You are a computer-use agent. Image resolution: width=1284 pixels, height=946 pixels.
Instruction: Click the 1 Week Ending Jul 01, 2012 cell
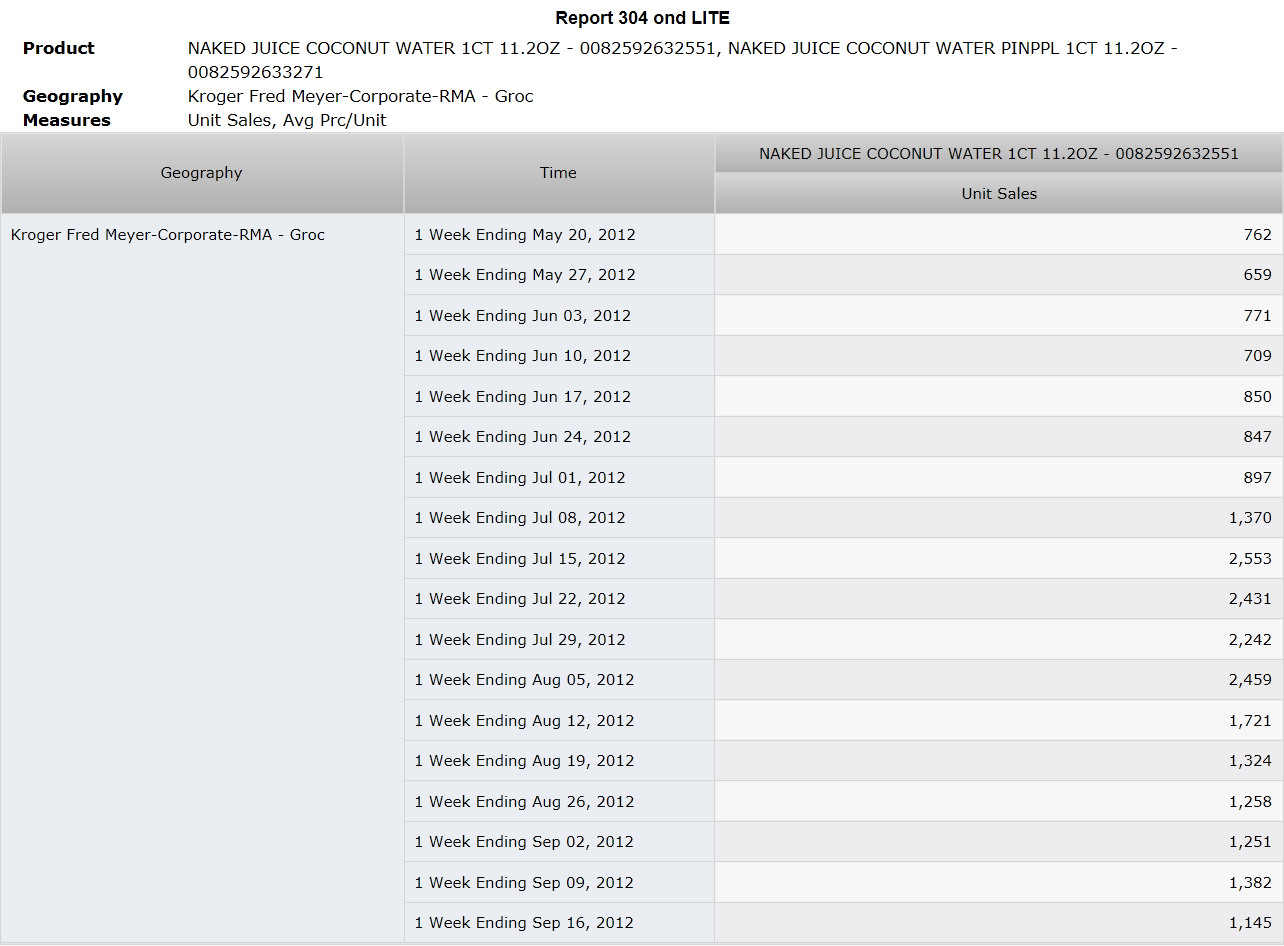coord(559,477)
